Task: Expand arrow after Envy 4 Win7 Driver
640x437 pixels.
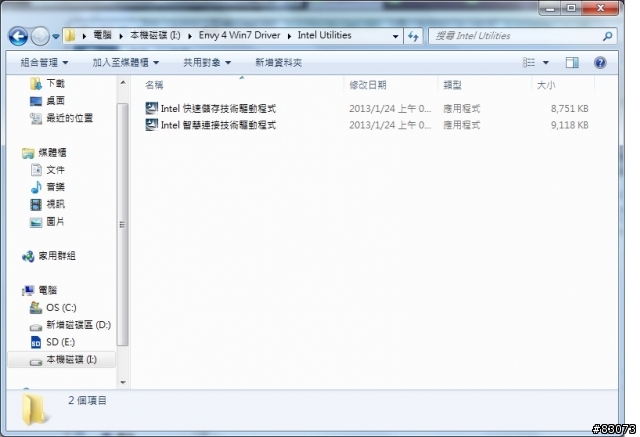Action: (289, 36)
